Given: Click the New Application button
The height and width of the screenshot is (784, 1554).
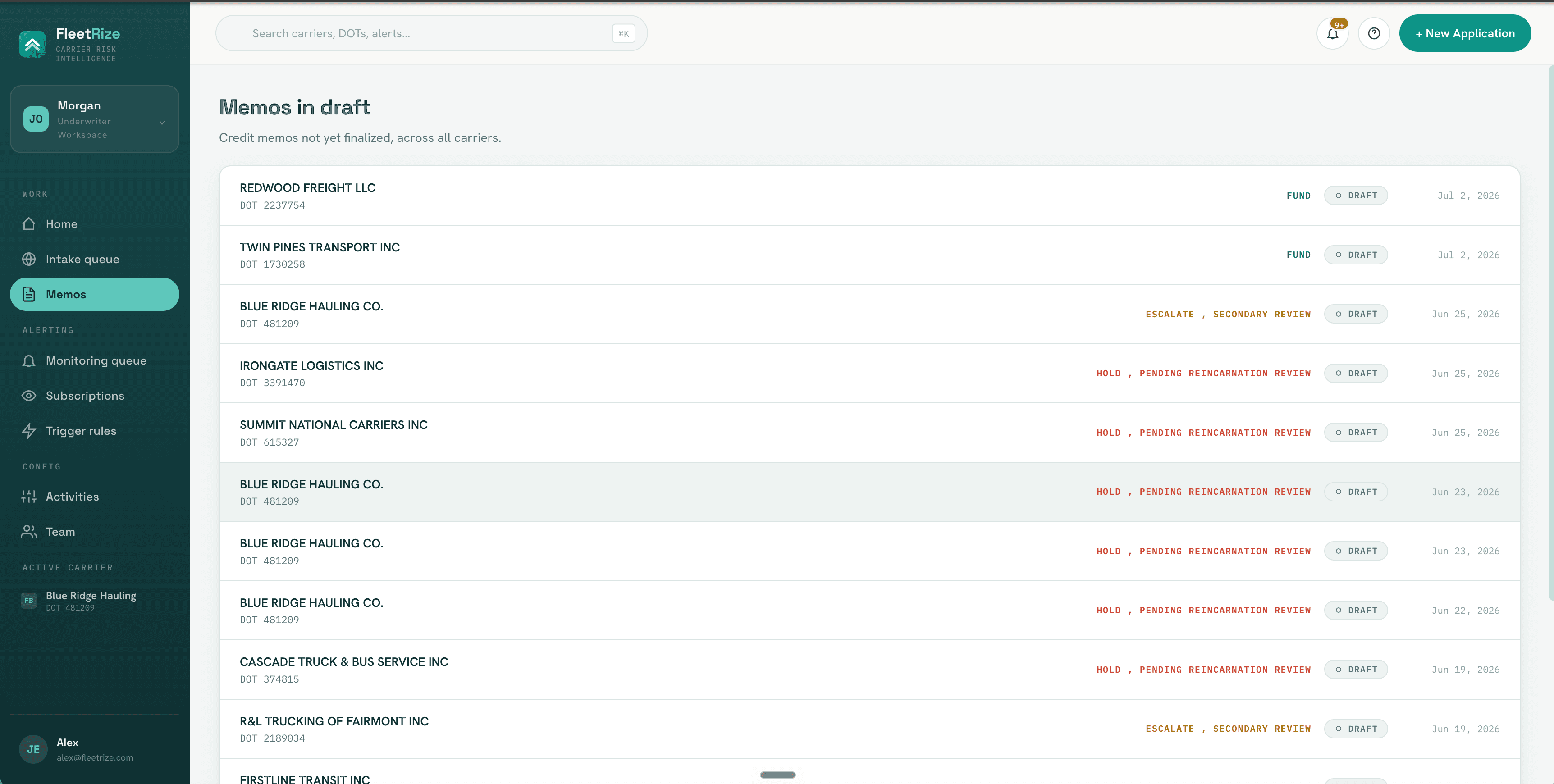Looking at the screenshot, I should point(1465,33).
